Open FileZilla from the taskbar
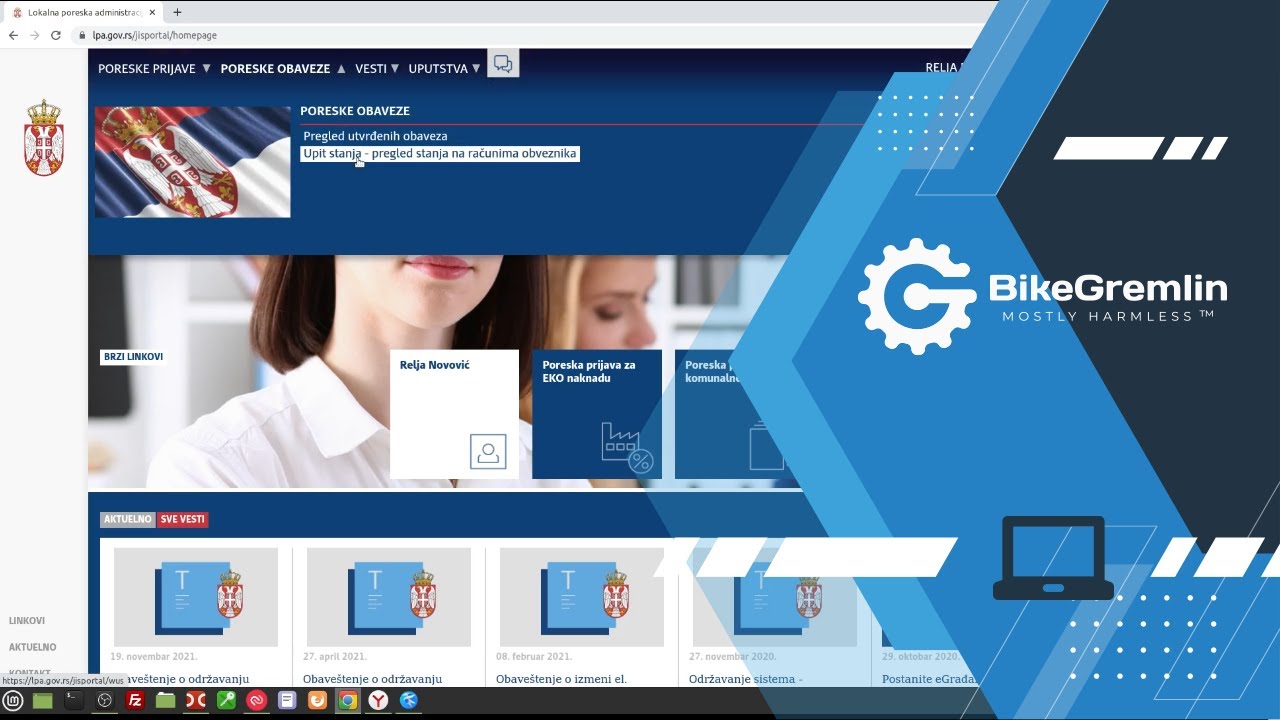Viewport: 1280px width, 720px height. (135, 701)
